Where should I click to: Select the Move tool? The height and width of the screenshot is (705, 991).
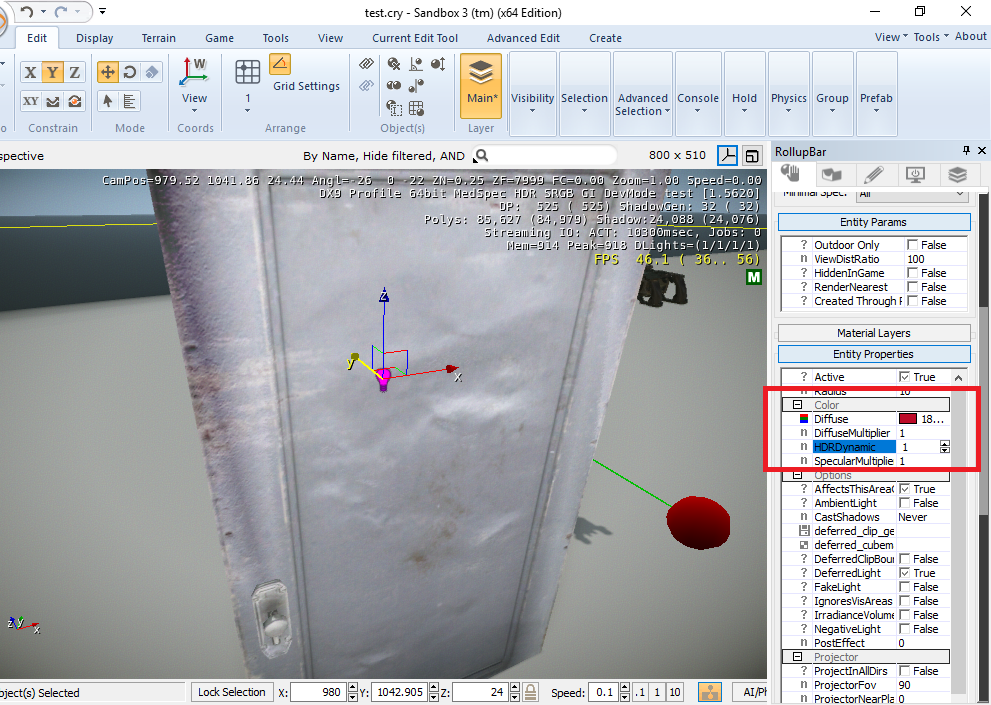(108, 72)
